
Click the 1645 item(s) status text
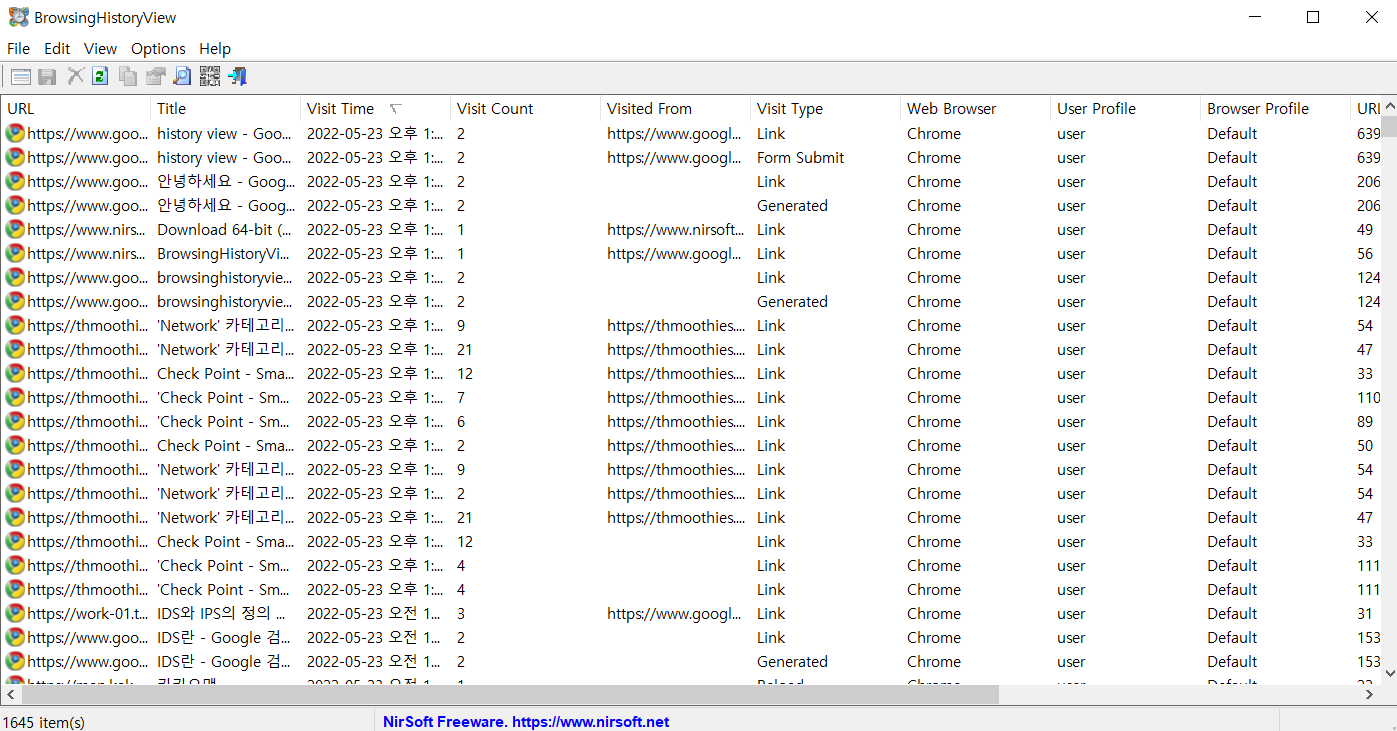point(44,721)
